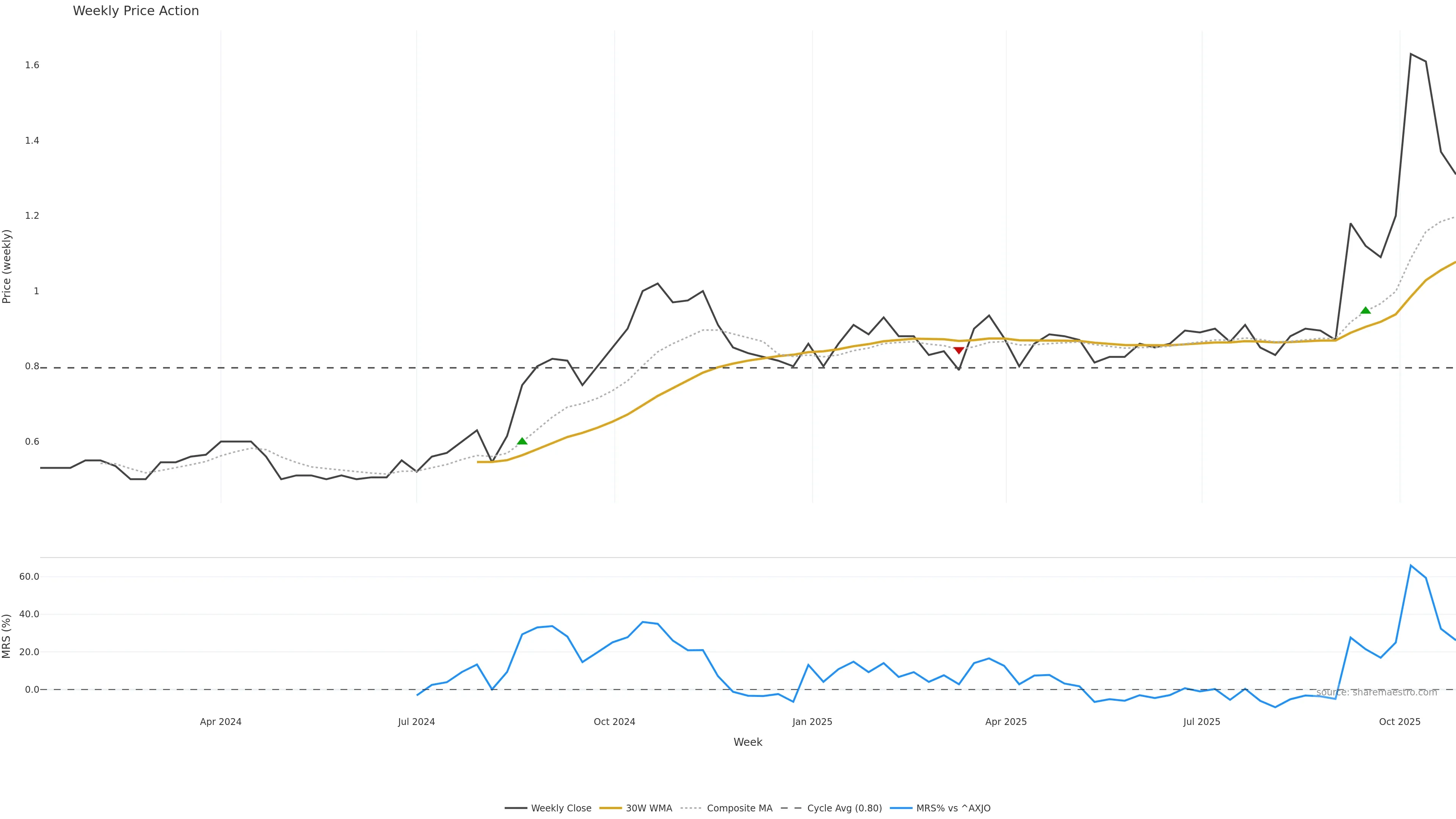This screenshot has width=1456, height=819.
Task: Click the green buy triangle near September 2025
Action: [x=1365, y=310]
